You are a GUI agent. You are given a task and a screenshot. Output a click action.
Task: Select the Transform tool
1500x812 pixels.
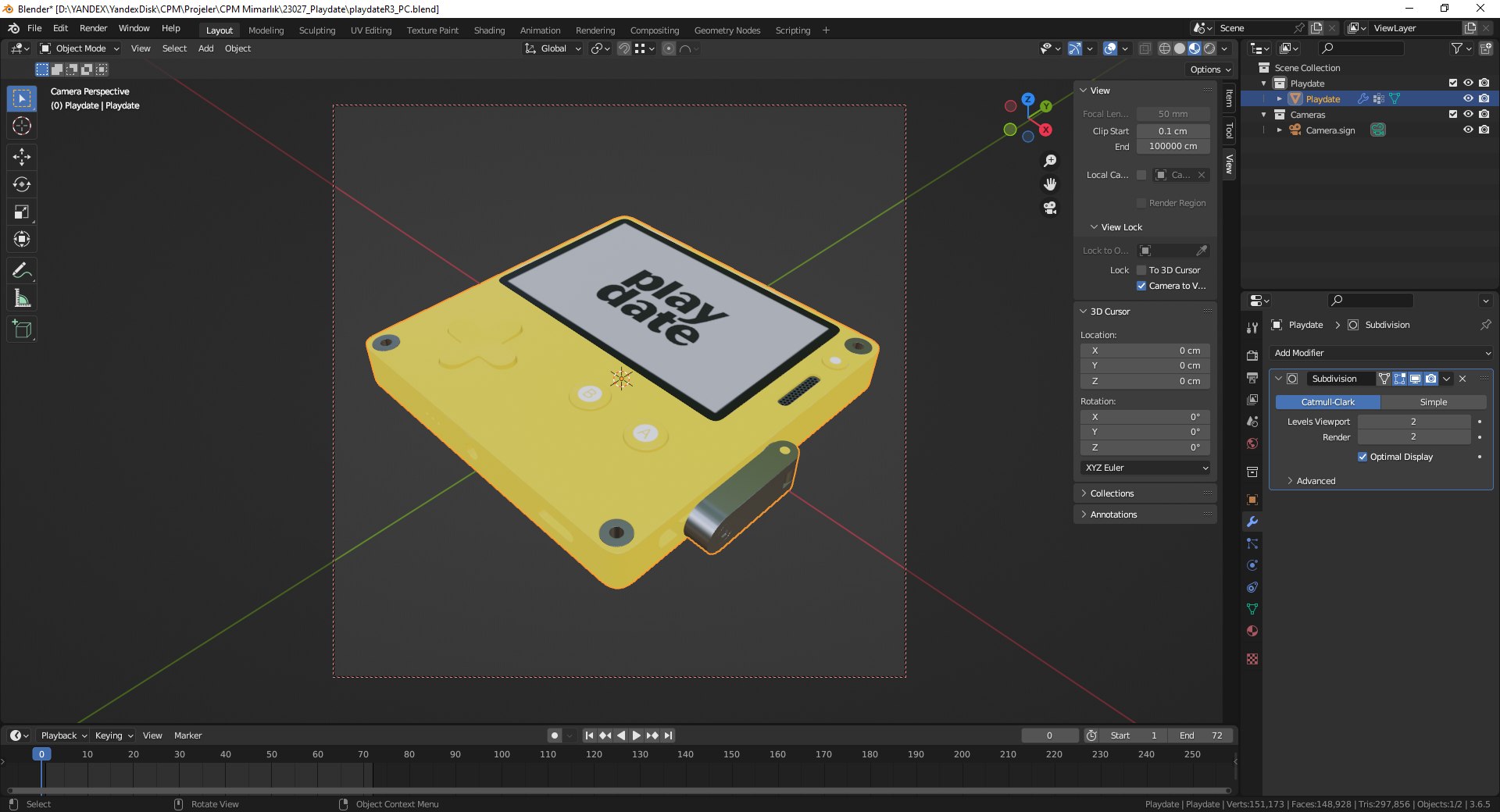22,239
